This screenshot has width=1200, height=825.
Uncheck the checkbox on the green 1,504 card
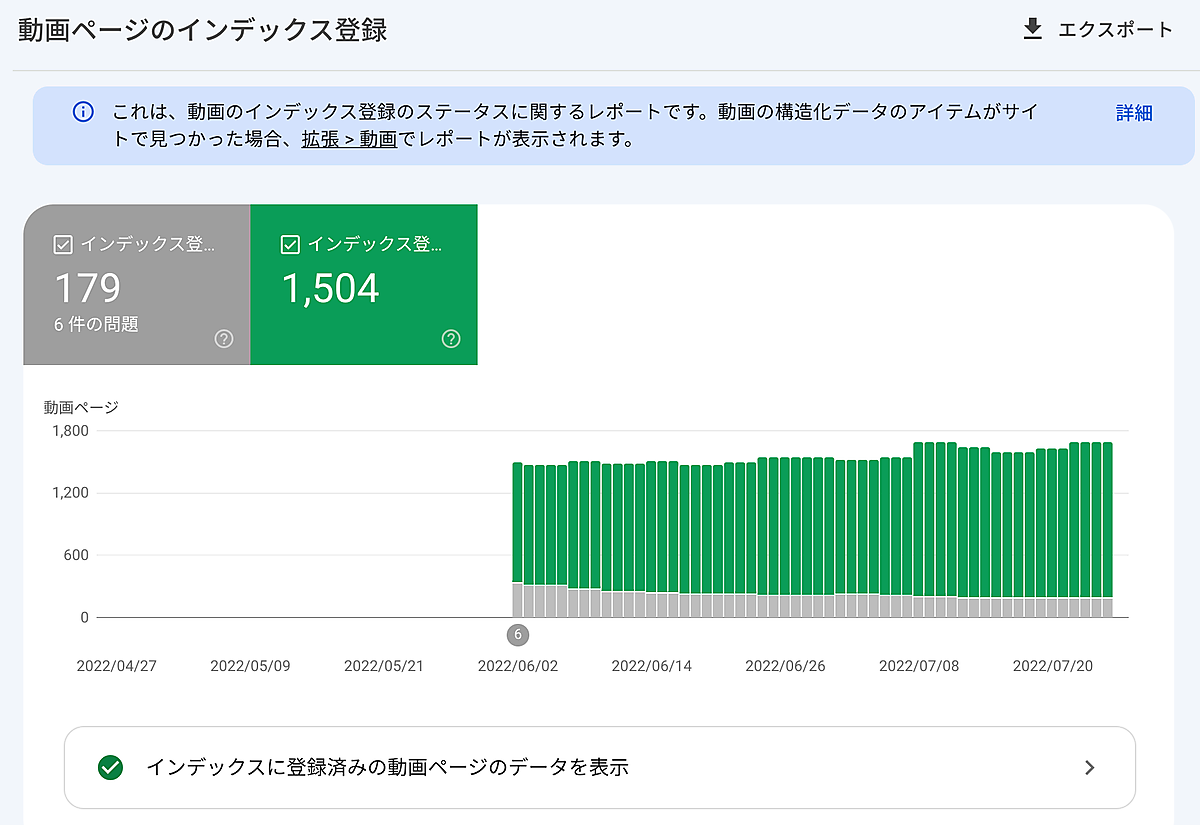click(290, 244)
